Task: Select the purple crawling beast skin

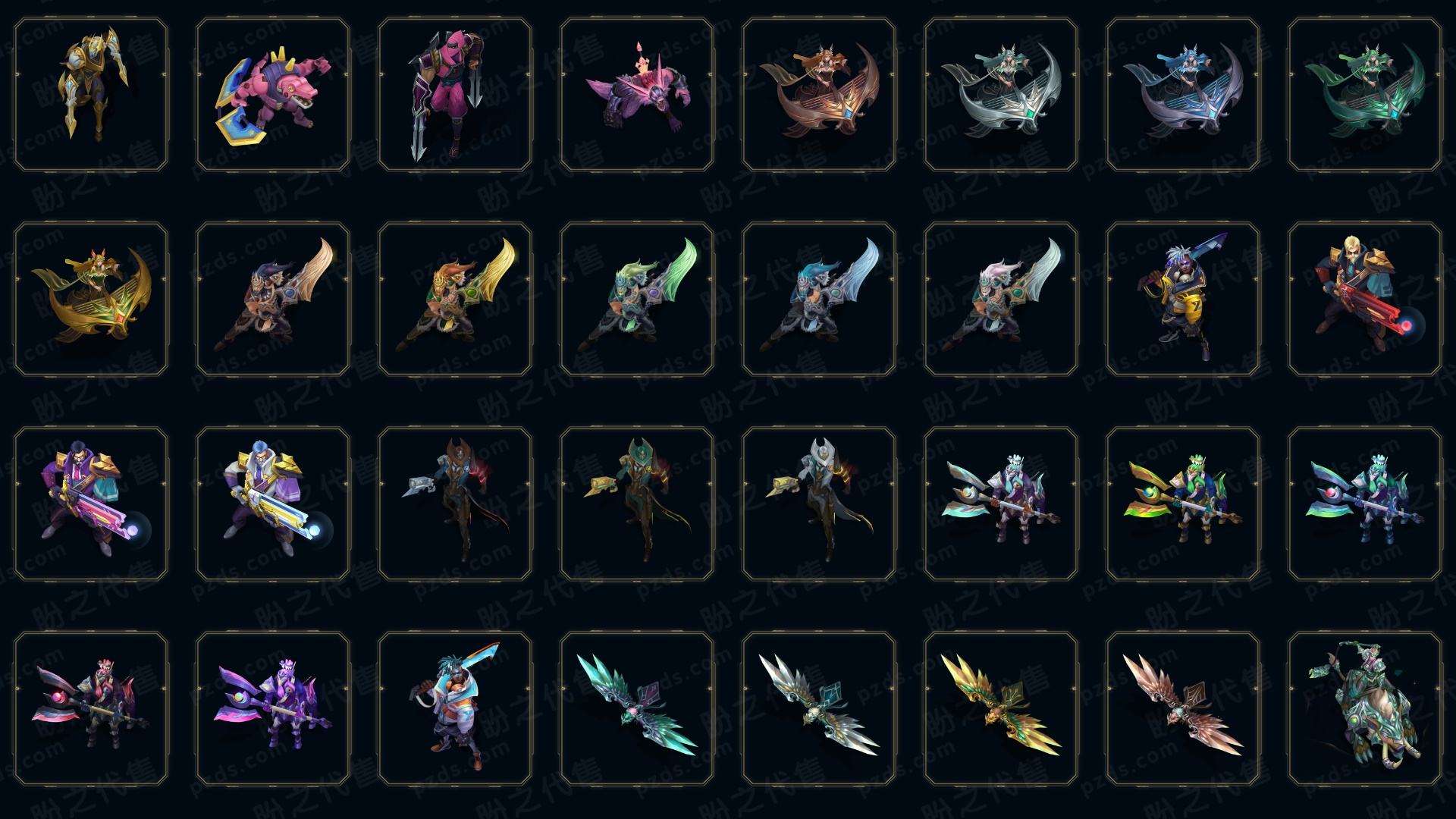Action: (x=637, y=95)
